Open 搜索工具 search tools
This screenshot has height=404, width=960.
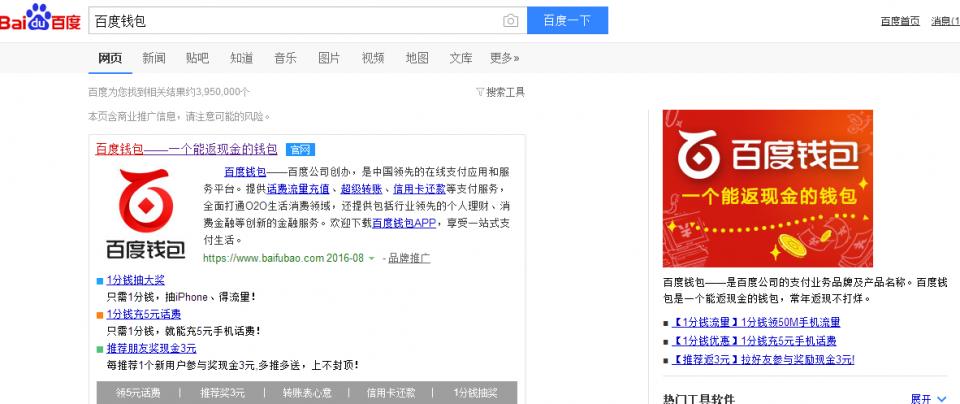[x=506, y=92]
